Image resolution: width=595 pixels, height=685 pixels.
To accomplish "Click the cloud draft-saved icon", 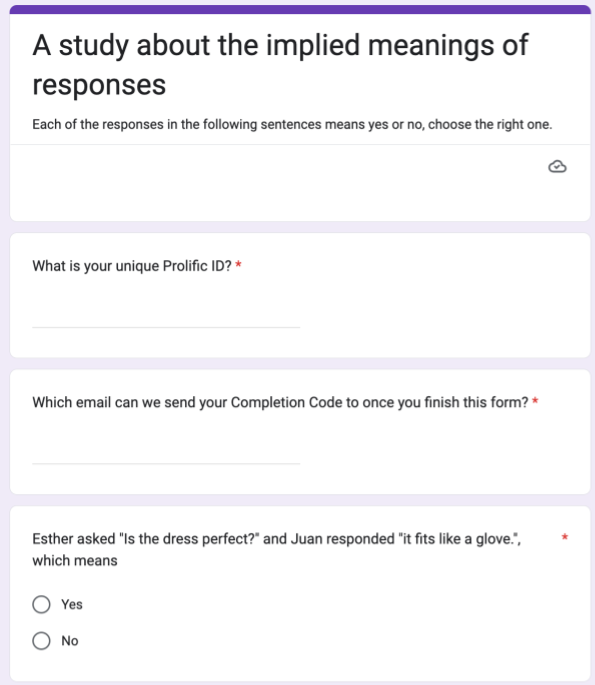I will click(x=557, y=166).
